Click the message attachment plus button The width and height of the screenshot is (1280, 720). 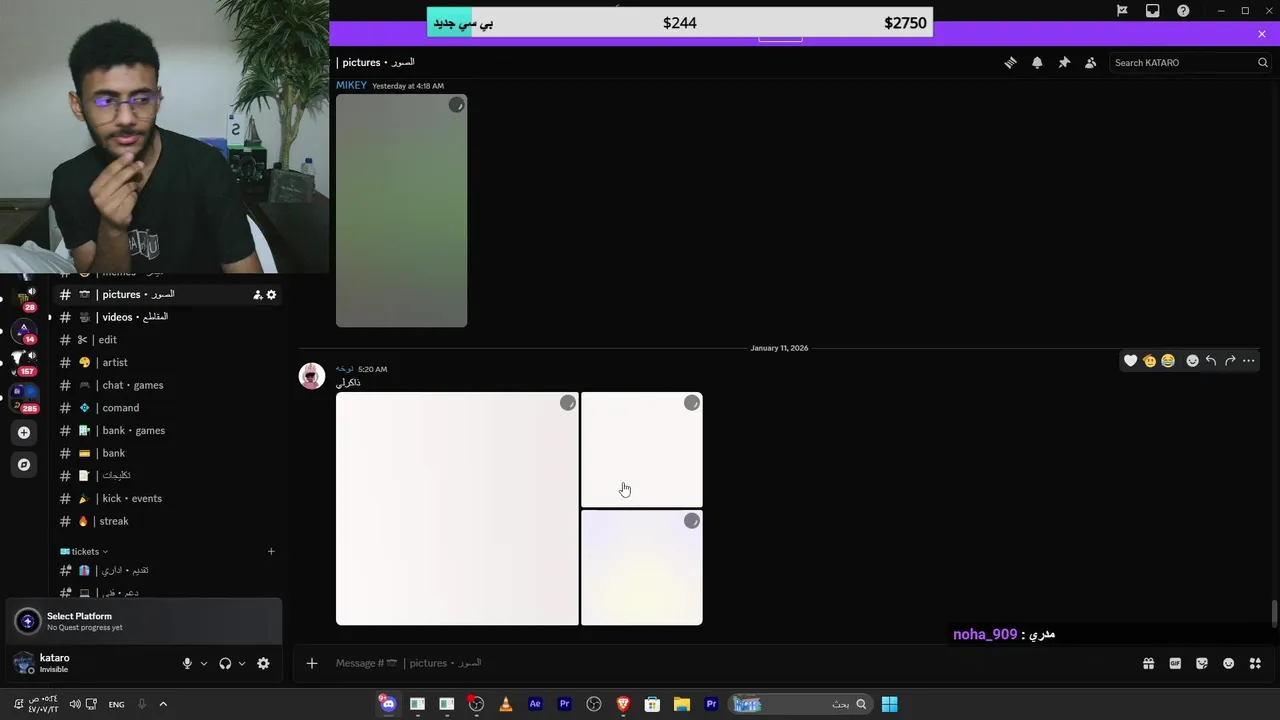click(312, 663)
